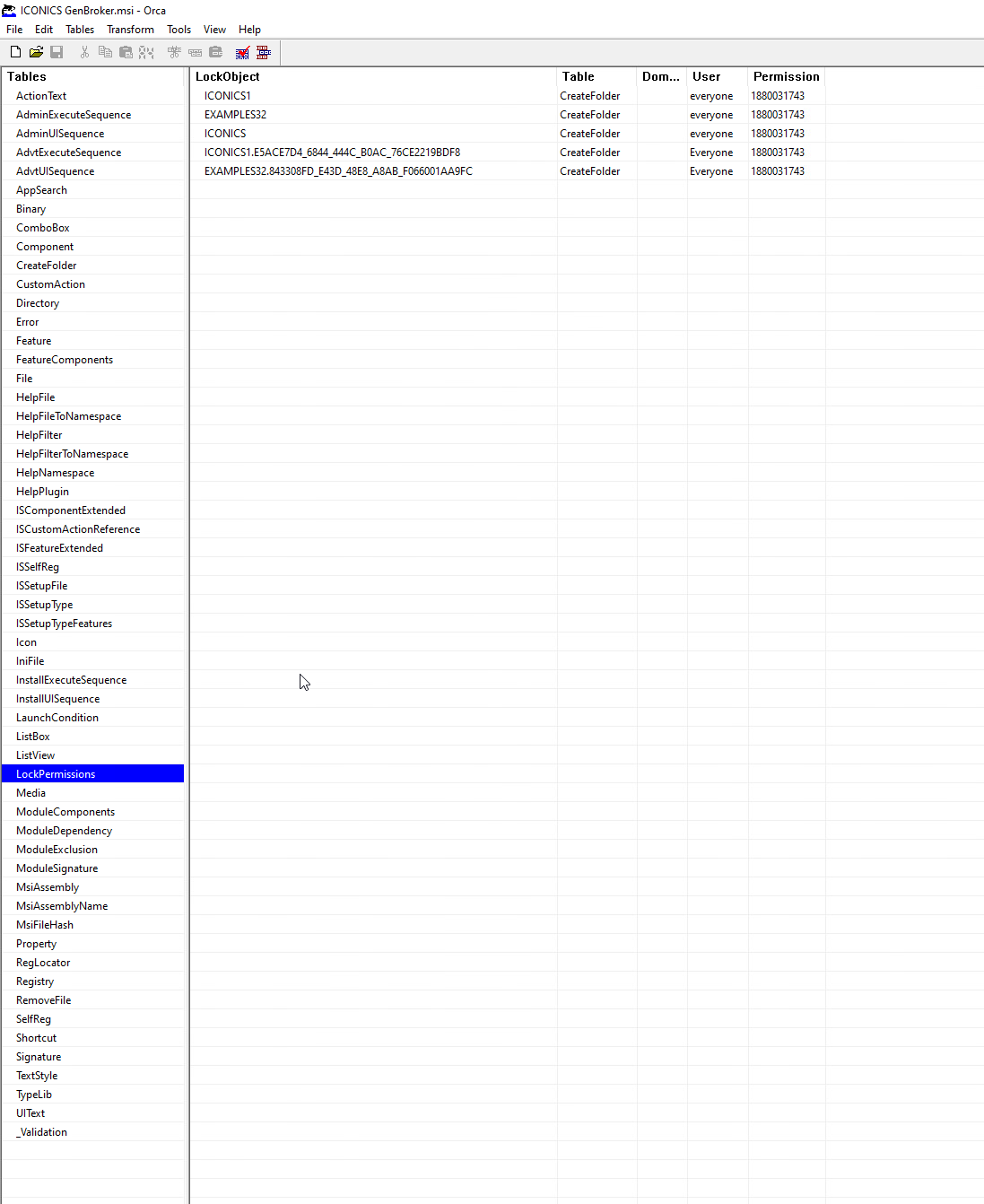Click the Cut scissors toolbar icon
This screenshot has height=1204, width=984.
(x=84, y=52)
